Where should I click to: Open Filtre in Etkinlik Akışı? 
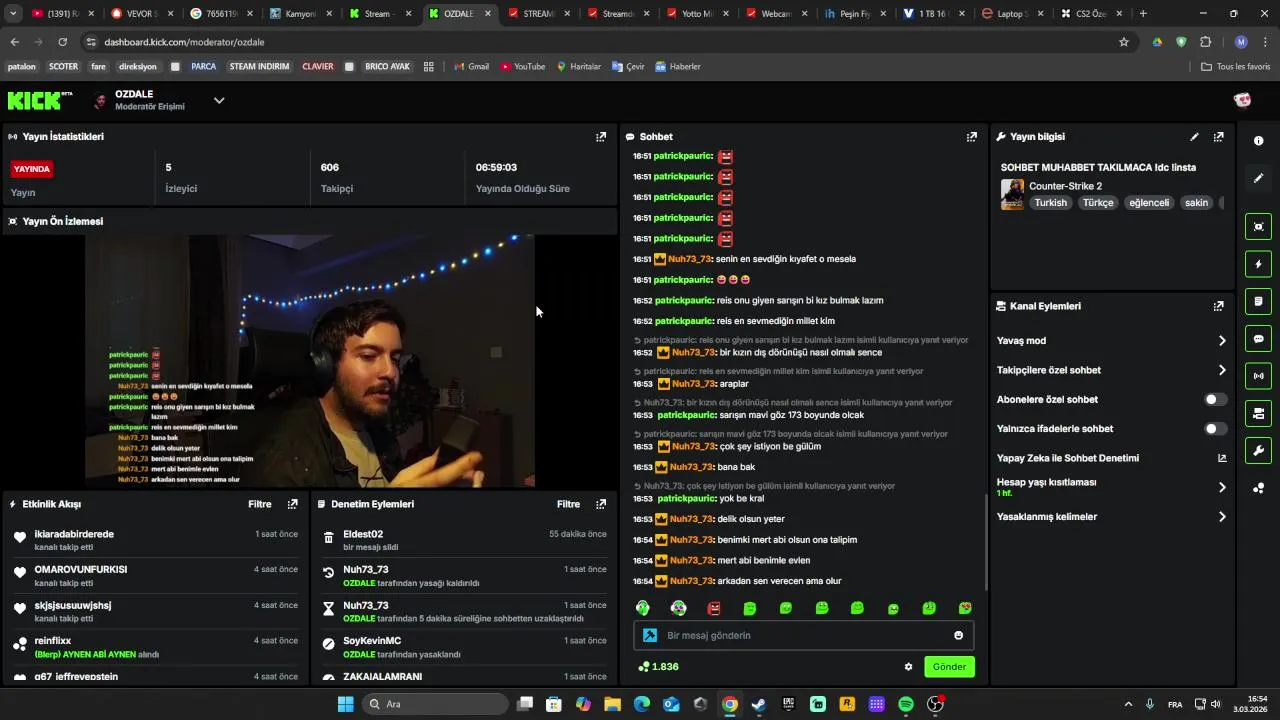coord(260,504)
